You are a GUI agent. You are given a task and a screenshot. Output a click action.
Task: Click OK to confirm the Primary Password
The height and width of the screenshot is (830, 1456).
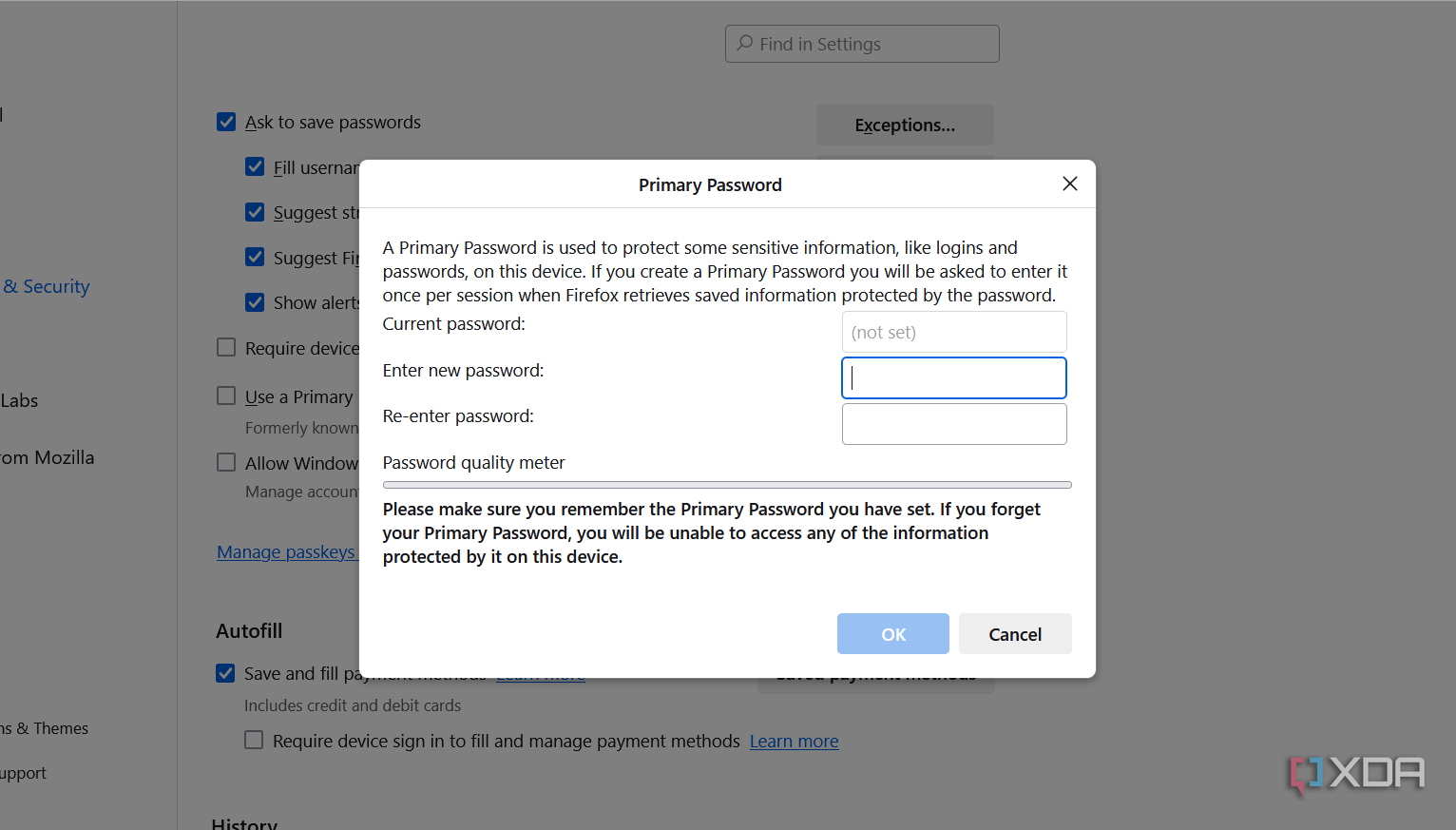tap(892, 633)
